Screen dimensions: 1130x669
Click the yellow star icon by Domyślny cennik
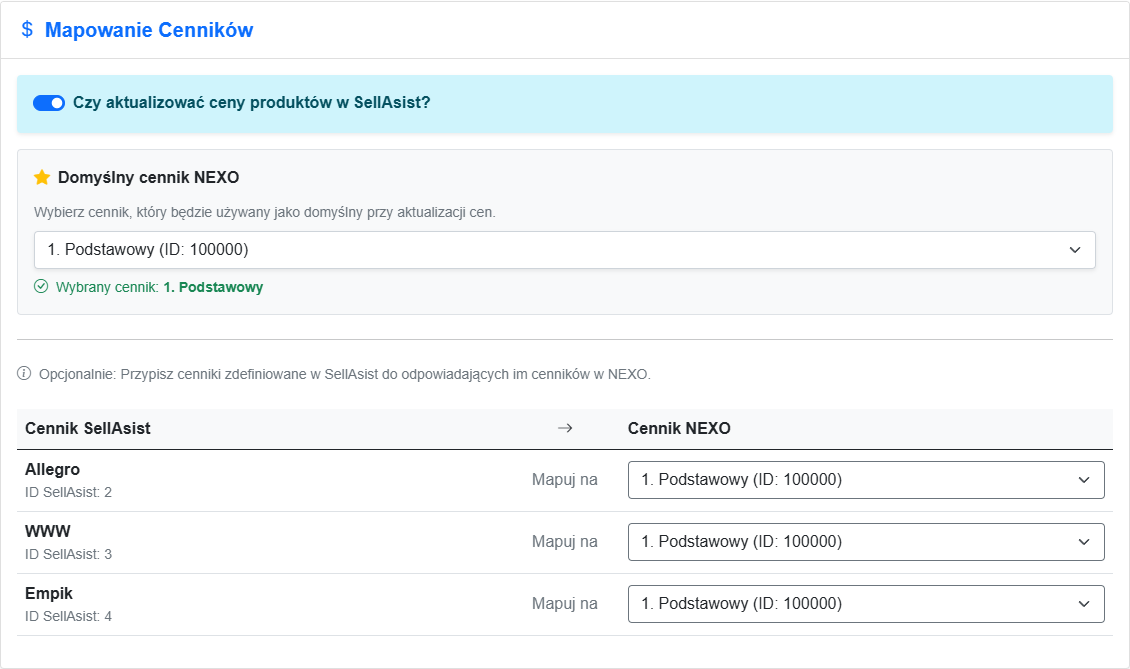coord(42,177)
